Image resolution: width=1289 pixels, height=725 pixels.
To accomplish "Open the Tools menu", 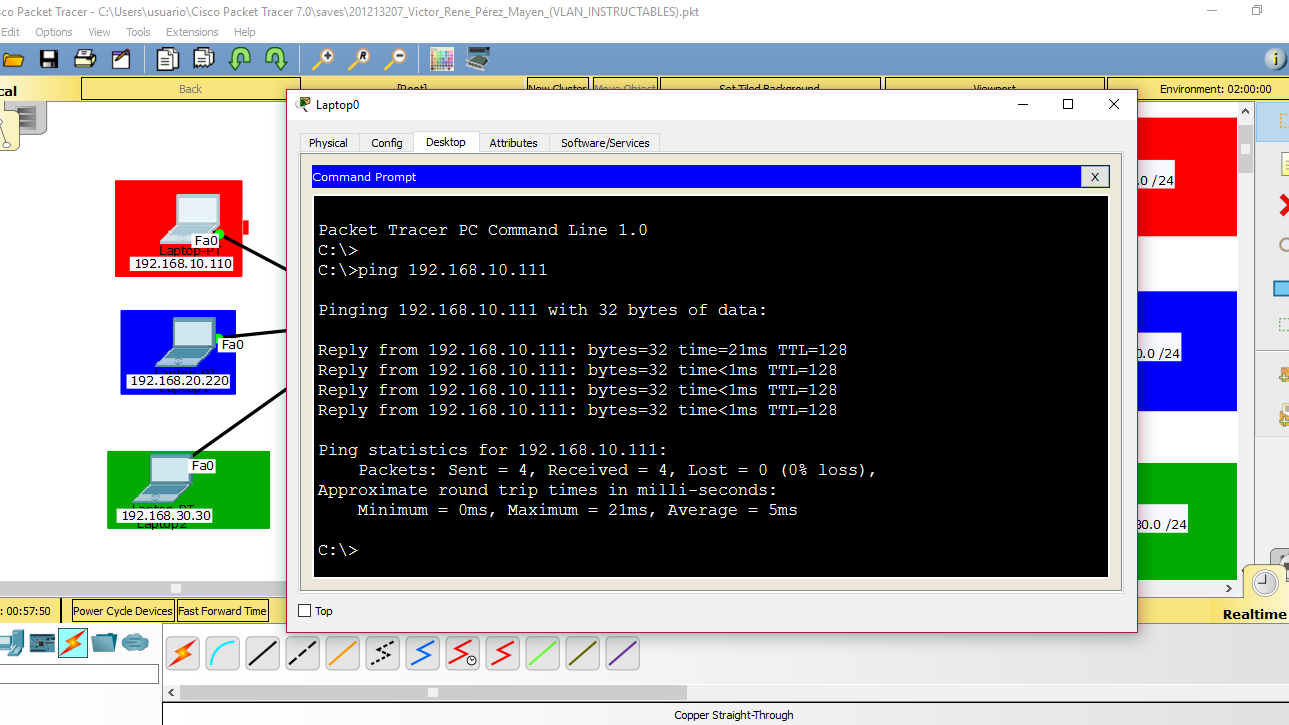I will pyautogui.click(x=138, y=32).
